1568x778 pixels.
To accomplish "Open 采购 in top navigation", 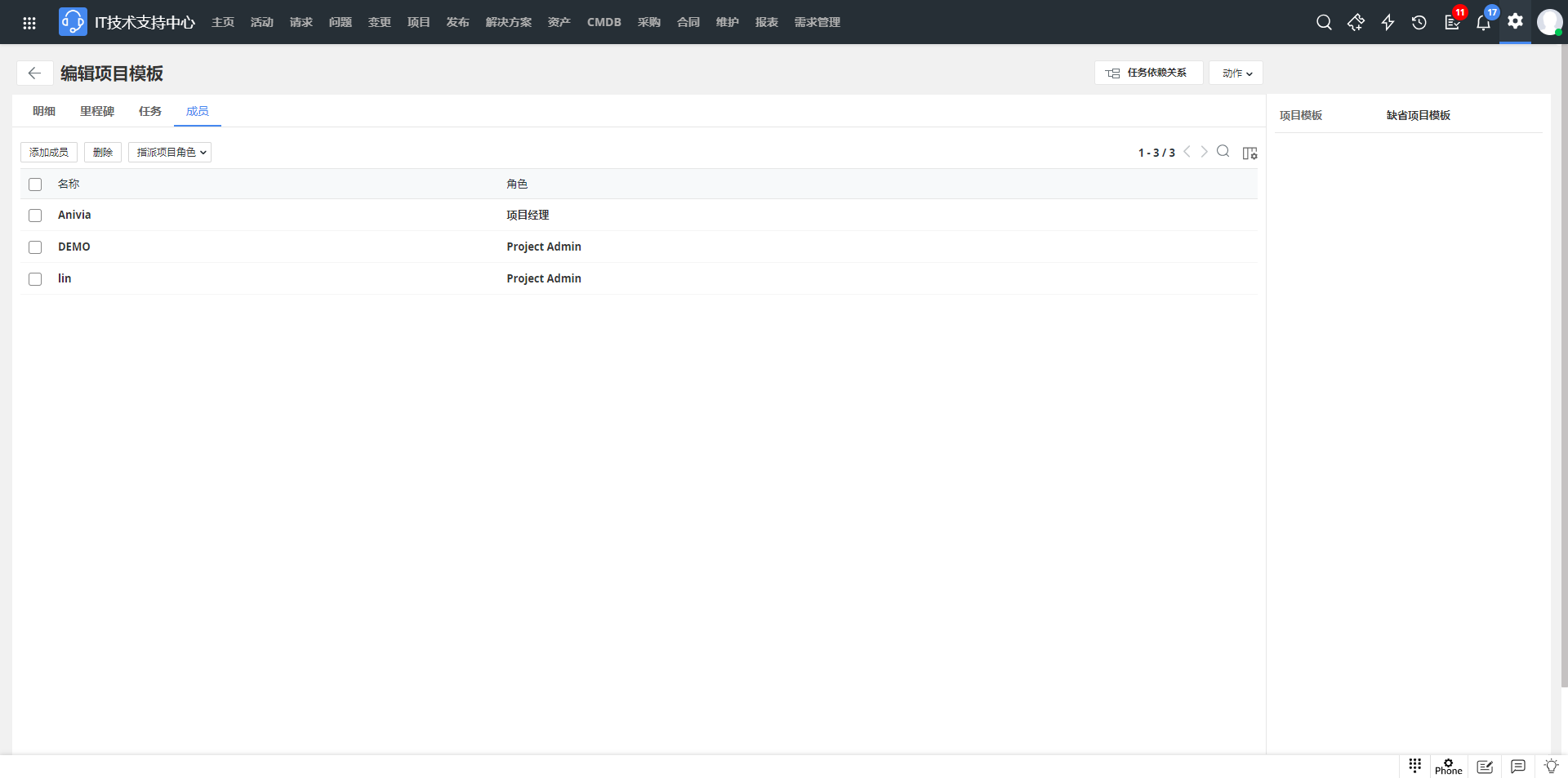I will tap(649, 22).
